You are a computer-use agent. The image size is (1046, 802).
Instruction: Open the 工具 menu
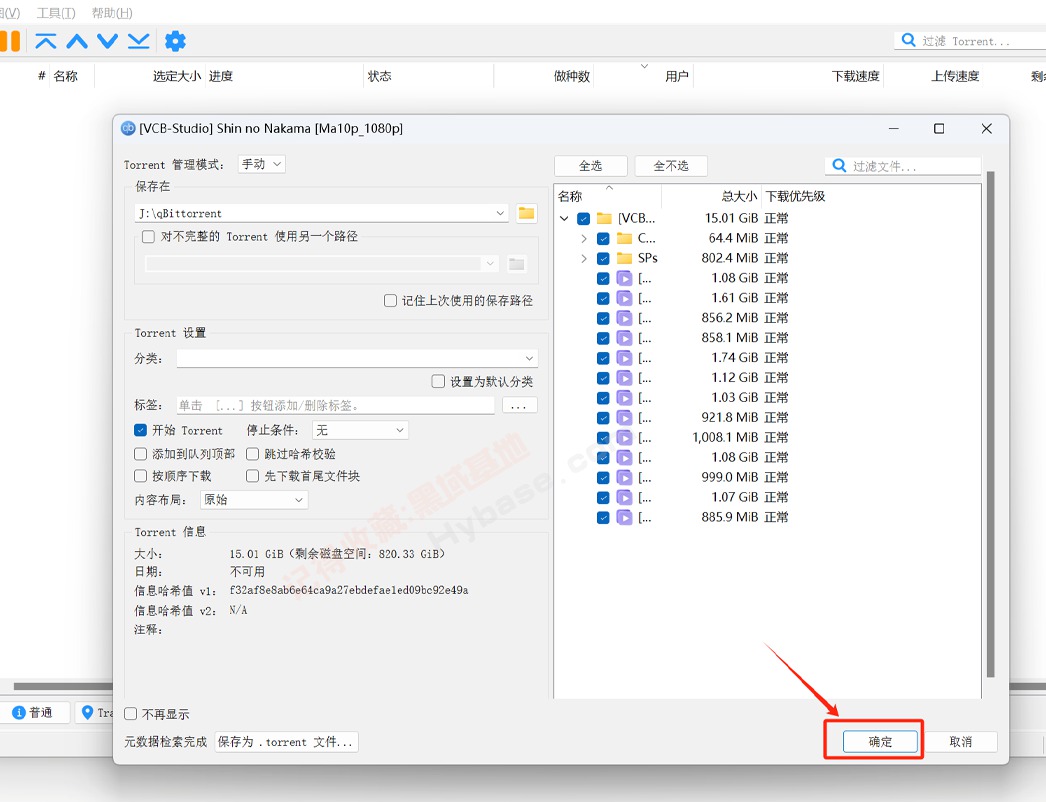[56, 12]
